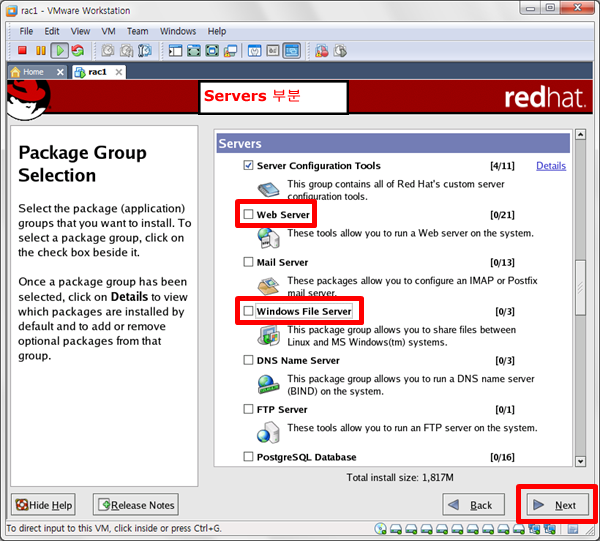Click the Unity mode icon with warning

click(x=231, y=51)
